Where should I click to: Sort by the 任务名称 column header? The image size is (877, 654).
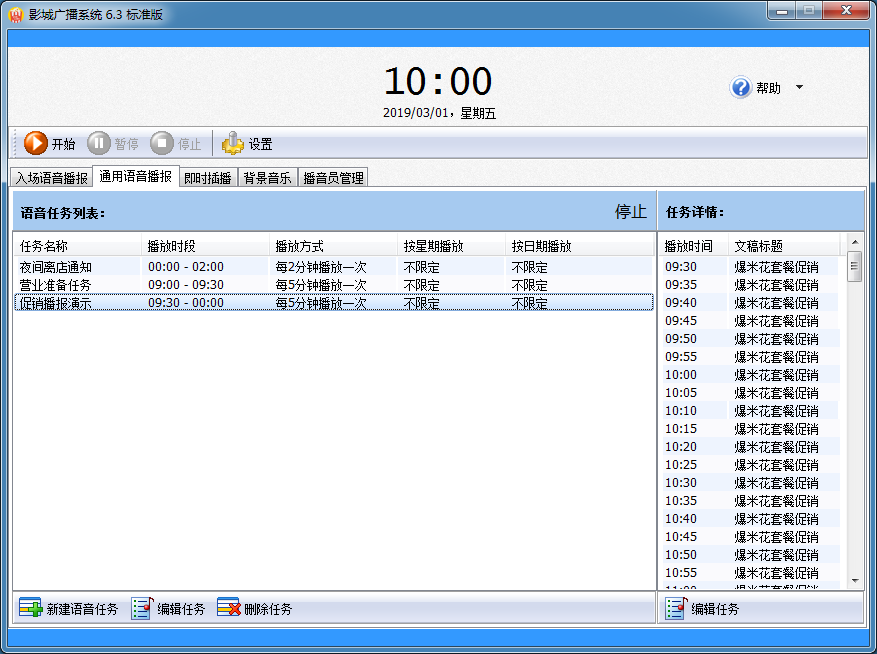(x=76, y=246)
